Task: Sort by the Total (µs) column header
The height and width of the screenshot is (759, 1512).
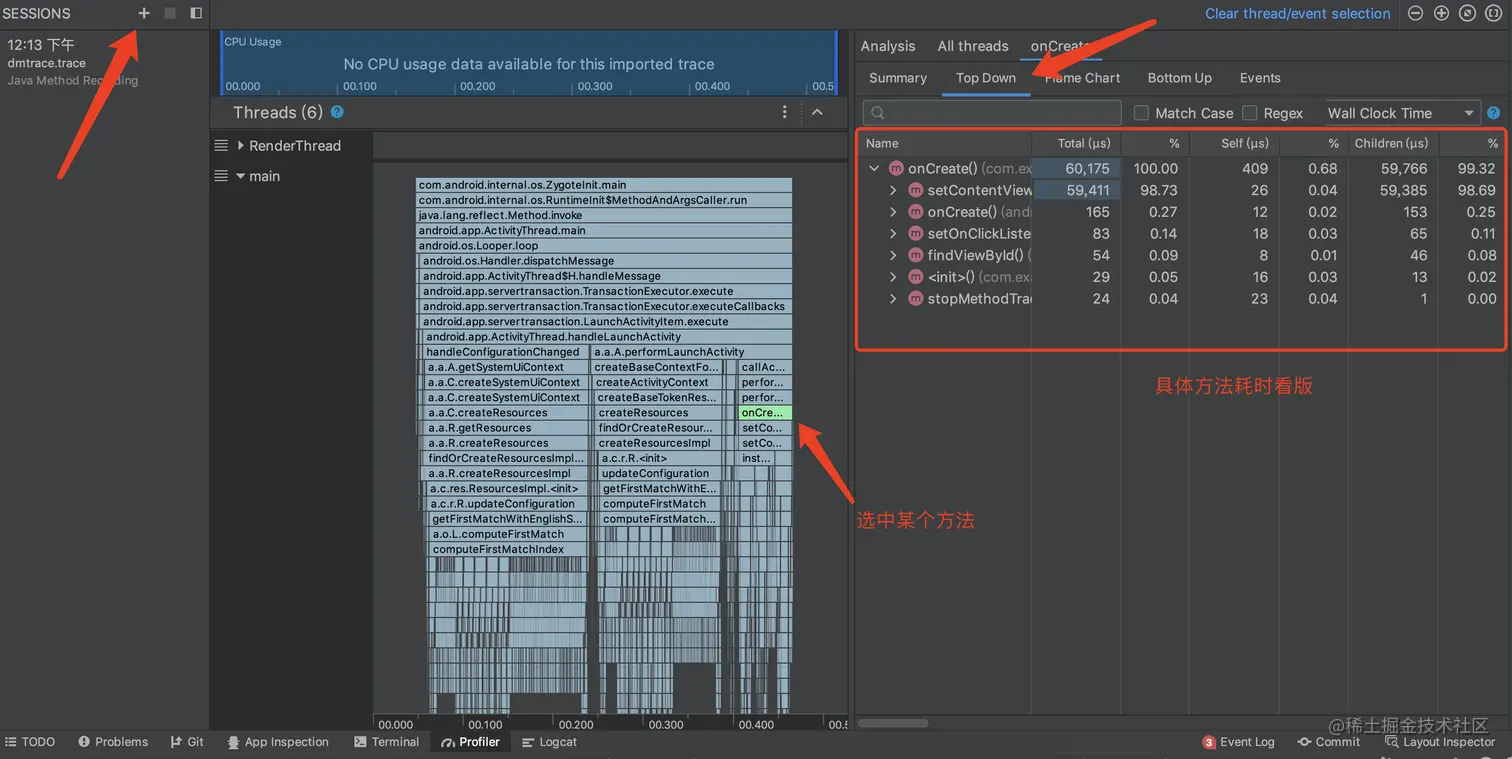Action: tap(1076, 143)
